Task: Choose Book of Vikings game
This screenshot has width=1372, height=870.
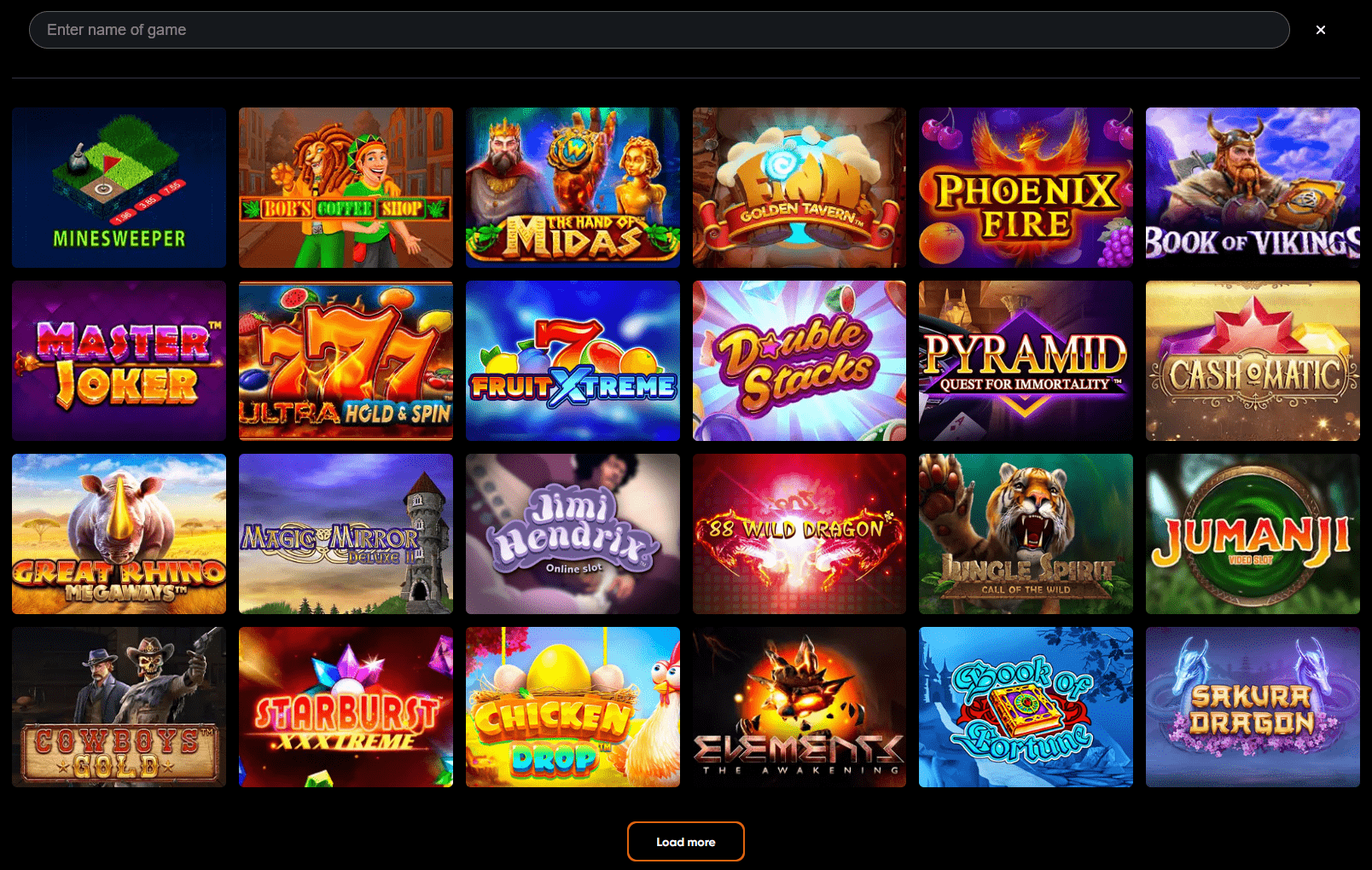Action: (x=1253, y=188)
